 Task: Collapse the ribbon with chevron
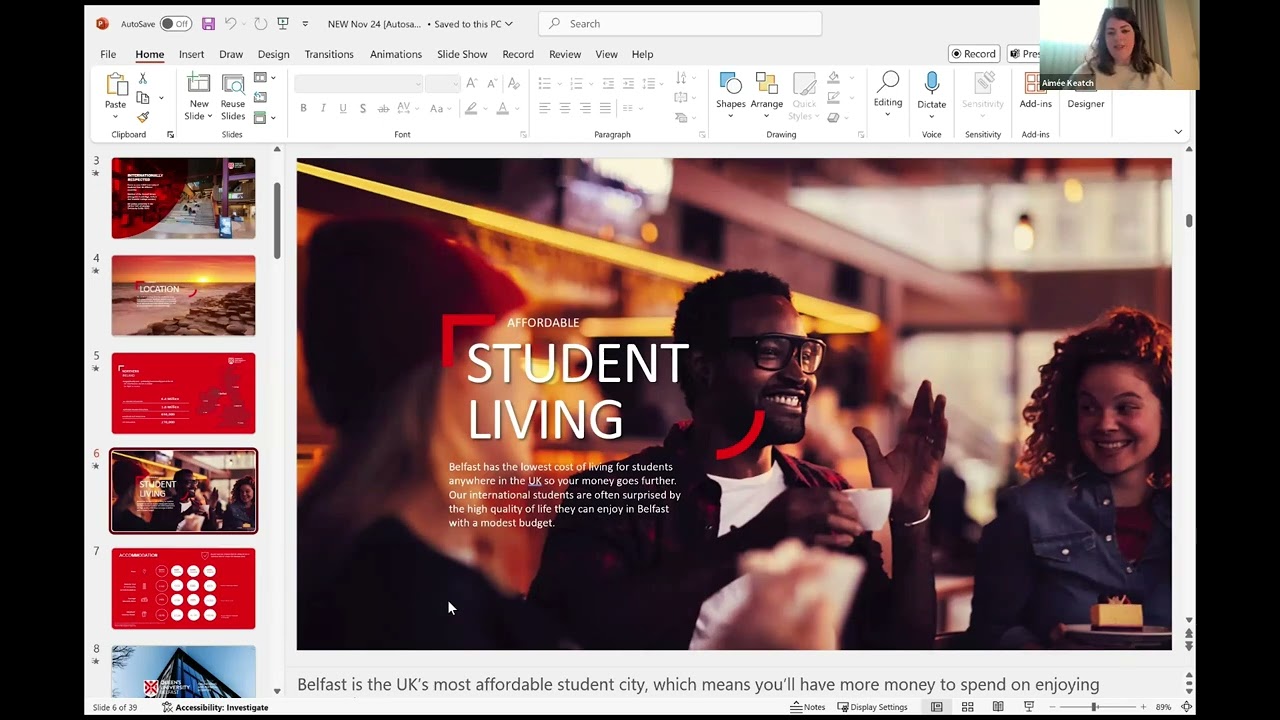(x=1178, y=132)
